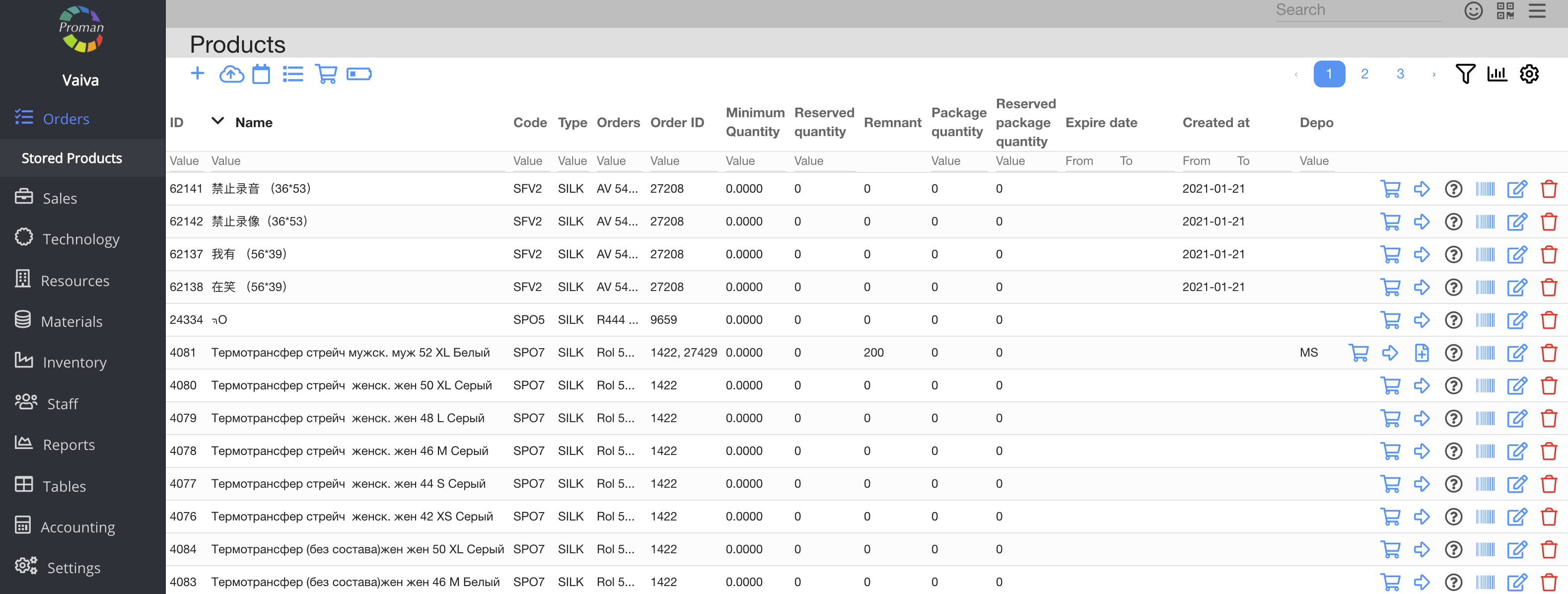Select Stored Products in the sidebar
The image size is (1568, 594).
[x=72, y=158]
